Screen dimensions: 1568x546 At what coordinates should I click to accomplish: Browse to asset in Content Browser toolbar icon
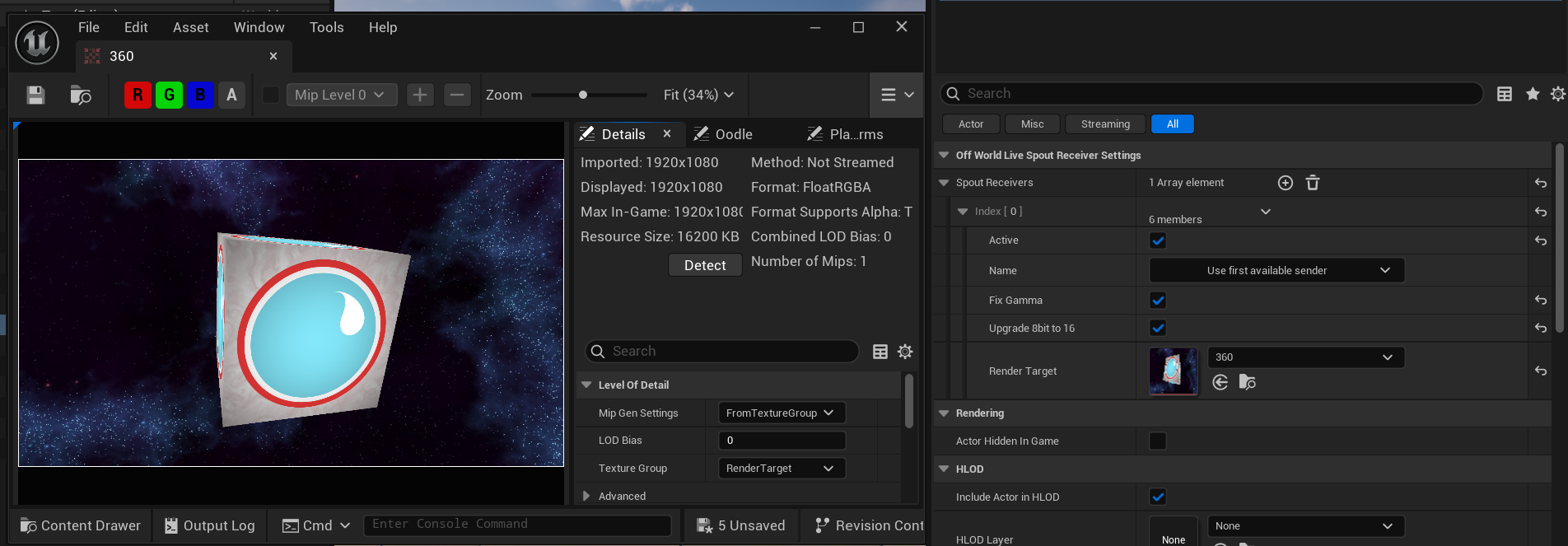pos(81,95)
